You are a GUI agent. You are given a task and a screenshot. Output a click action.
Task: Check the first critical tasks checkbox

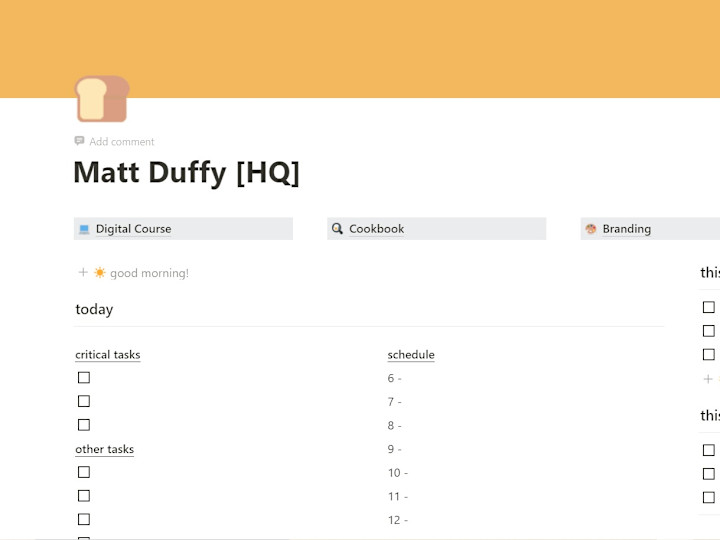[84, 377]
